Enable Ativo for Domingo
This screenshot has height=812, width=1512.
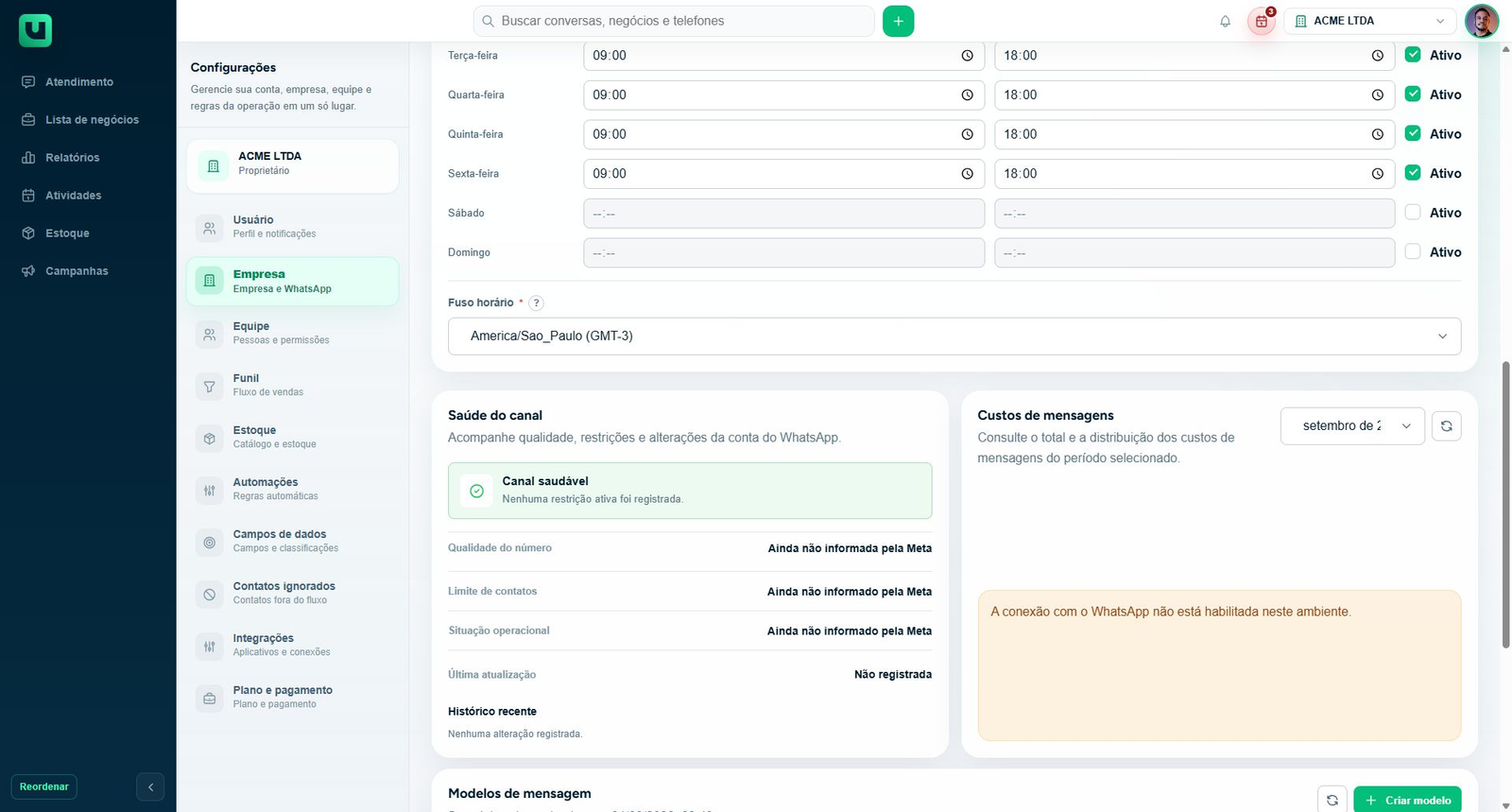tap(1413, 252)
